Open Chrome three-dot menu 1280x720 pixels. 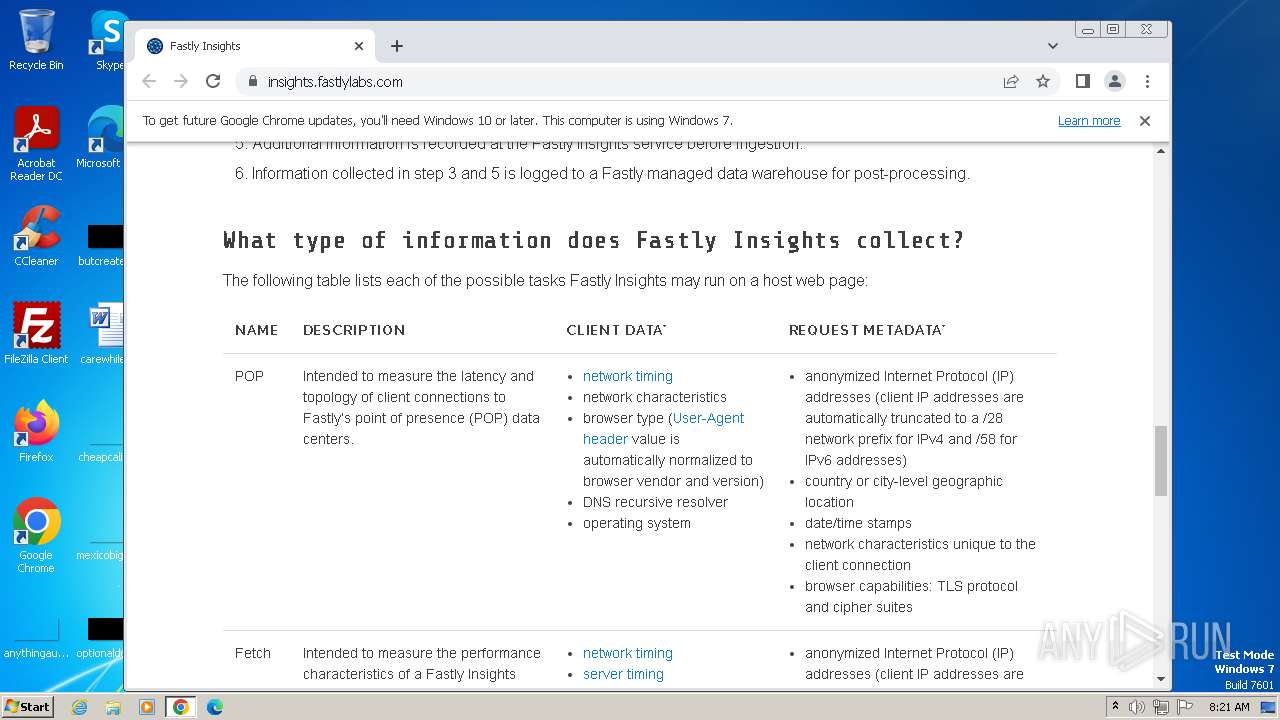pyautogui.click(x=1147, y=82)
